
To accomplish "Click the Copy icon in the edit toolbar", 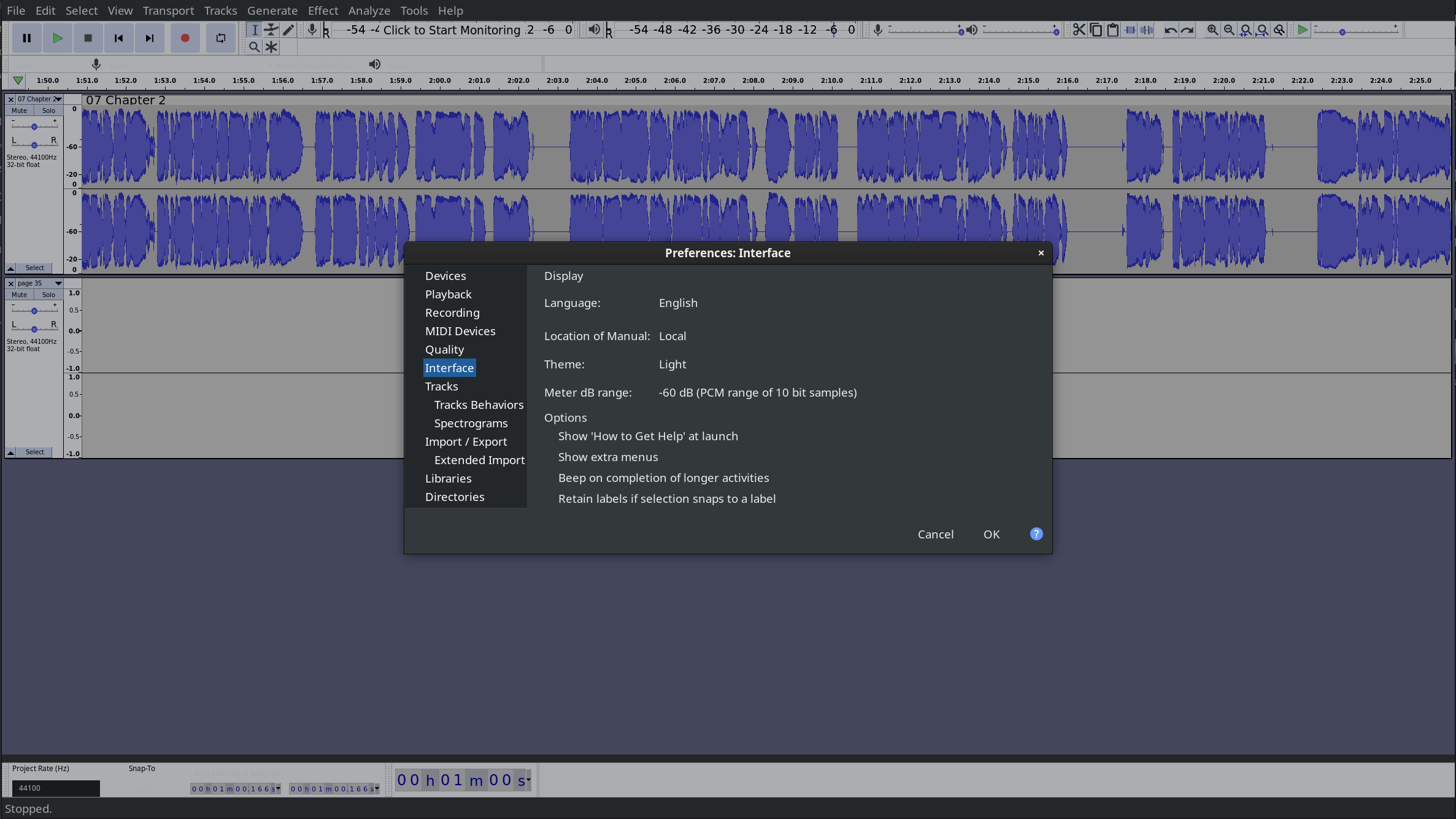I will tap(1096, 29).
